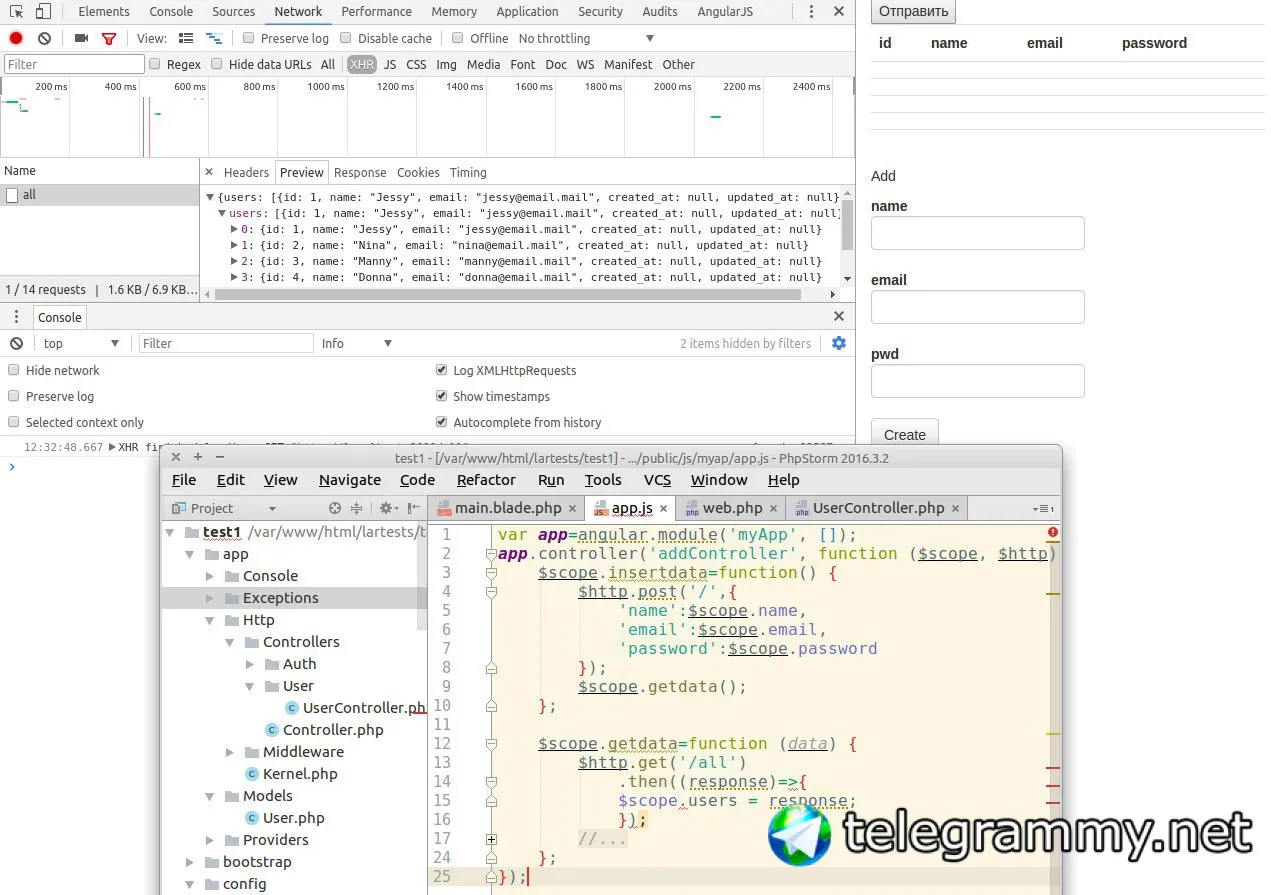Viewport: 1271px width, 895px height.
Task: Toggle the waterfall overview view icon
Action: pos(213,38)
